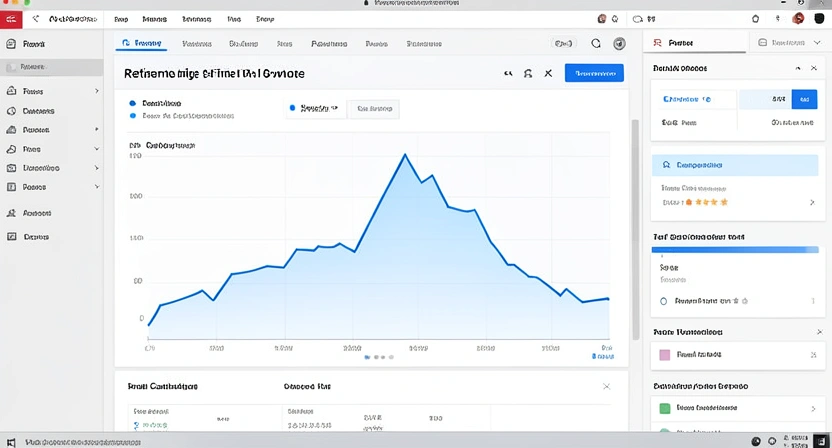Click the circular refresh icon in the toolbar
Viewport: 832px width, 448px height.
pyautogui.click(x=596, y=44)
